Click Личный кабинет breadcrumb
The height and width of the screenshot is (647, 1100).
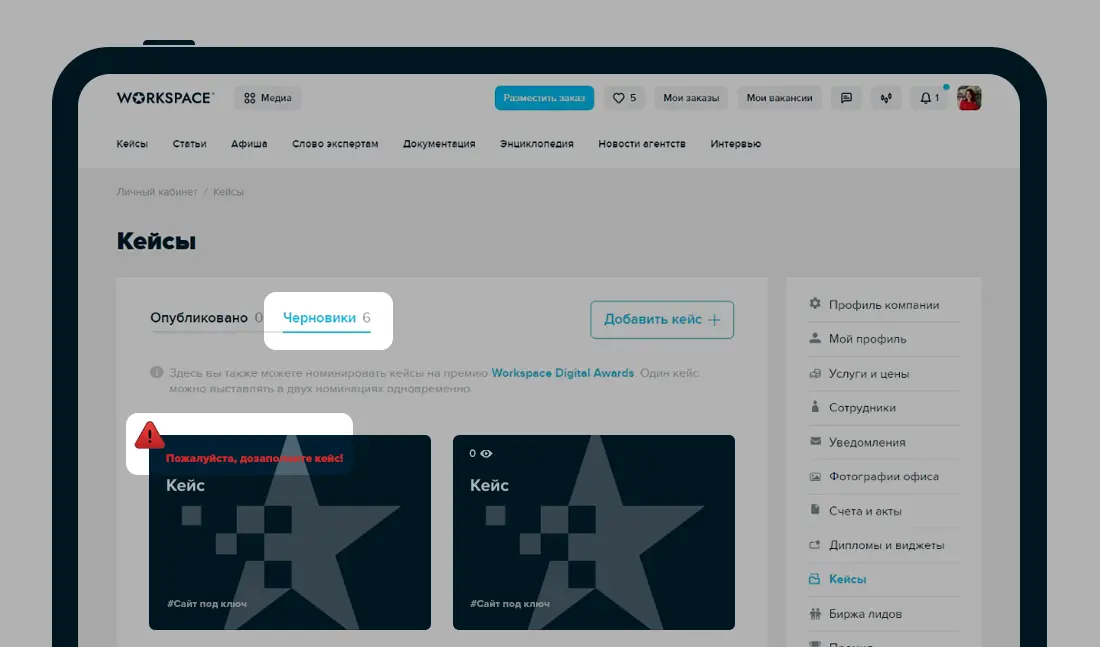tap(156, 192)
